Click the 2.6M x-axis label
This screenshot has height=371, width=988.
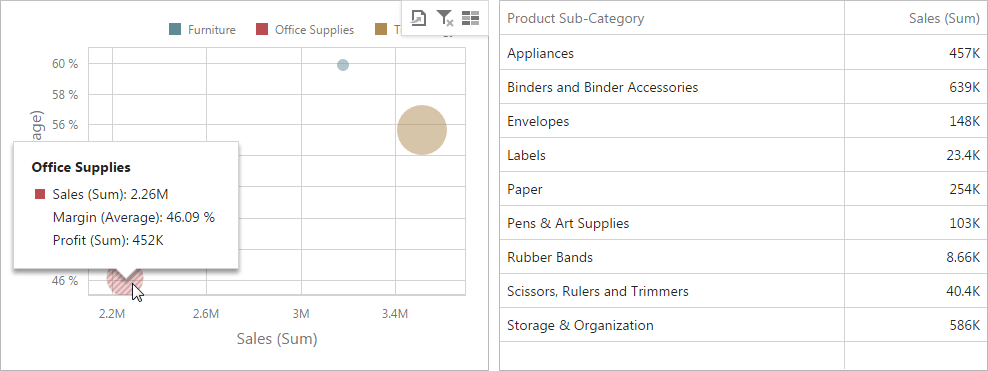(x=206, y=314)
